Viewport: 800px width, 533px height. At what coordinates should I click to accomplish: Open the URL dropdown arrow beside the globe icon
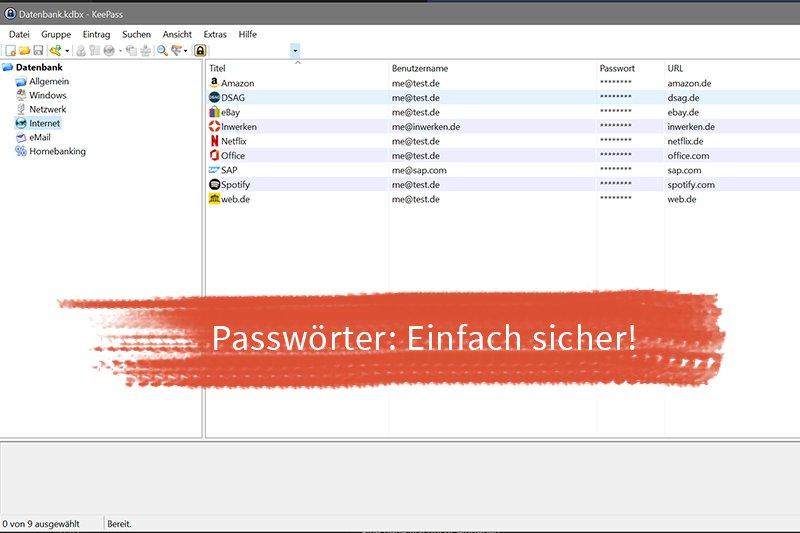click(120, 50)
